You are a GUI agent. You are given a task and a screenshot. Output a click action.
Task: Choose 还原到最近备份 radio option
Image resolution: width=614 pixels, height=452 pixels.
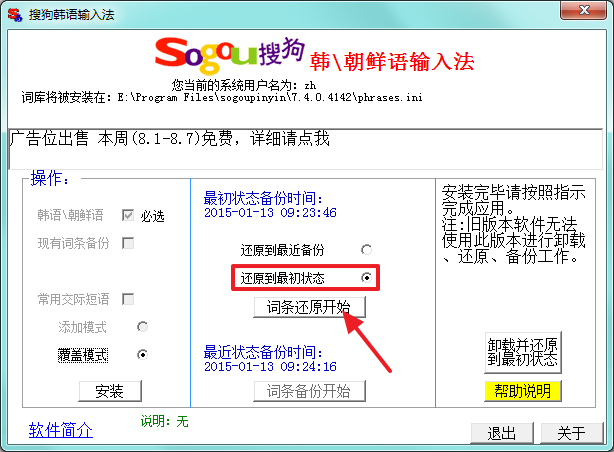366,250
